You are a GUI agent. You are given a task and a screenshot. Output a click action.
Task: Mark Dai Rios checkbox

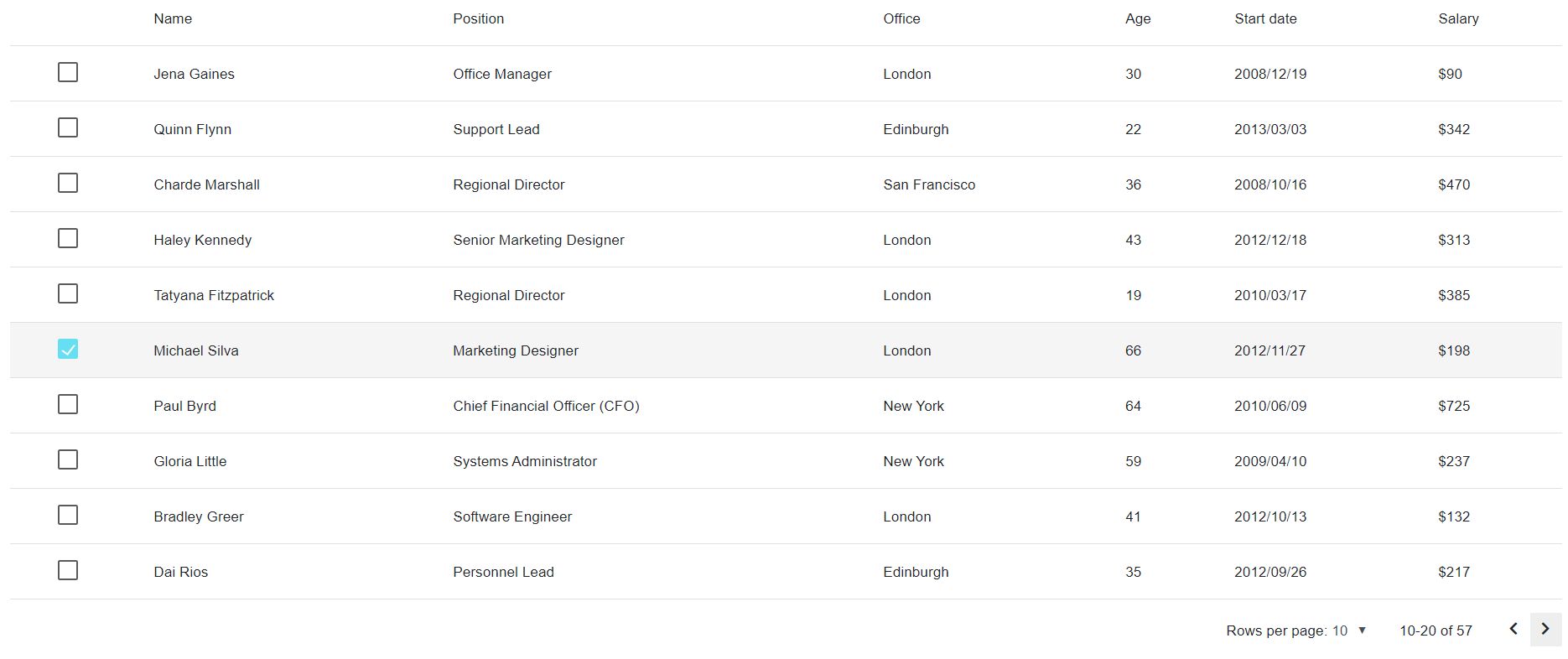pos(68,571)
